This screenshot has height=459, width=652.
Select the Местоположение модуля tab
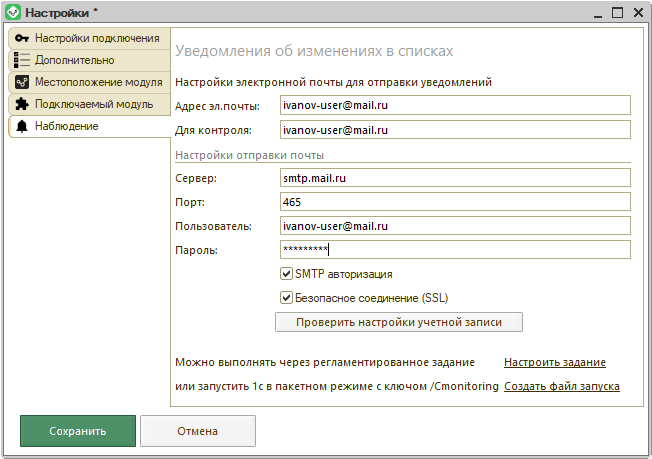click(98, 82)
